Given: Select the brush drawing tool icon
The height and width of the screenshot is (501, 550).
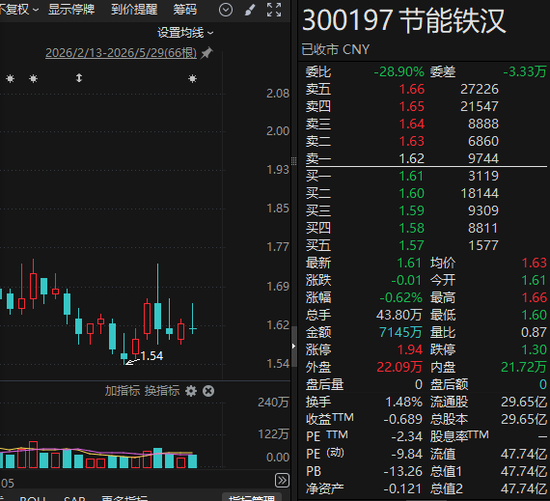Looking at the screenshot, I should tap(249, 10).
